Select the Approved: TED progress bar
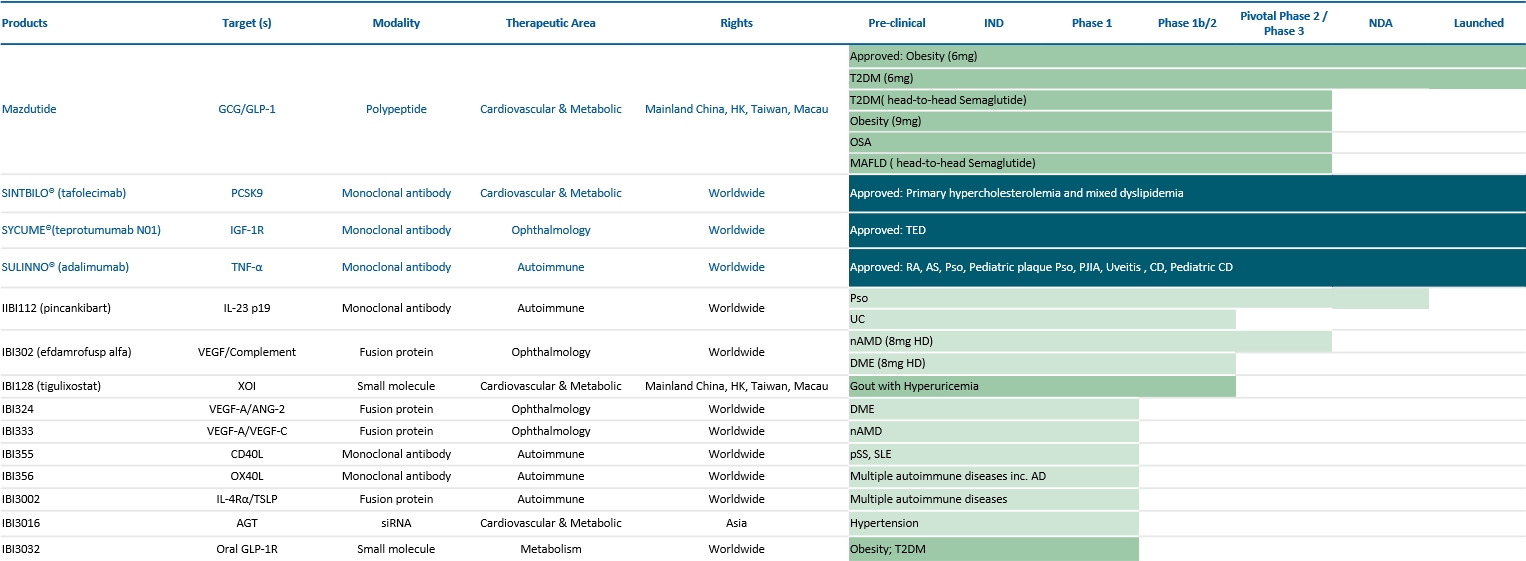This screenshot has width=1526, height=561. point(1187,230)
